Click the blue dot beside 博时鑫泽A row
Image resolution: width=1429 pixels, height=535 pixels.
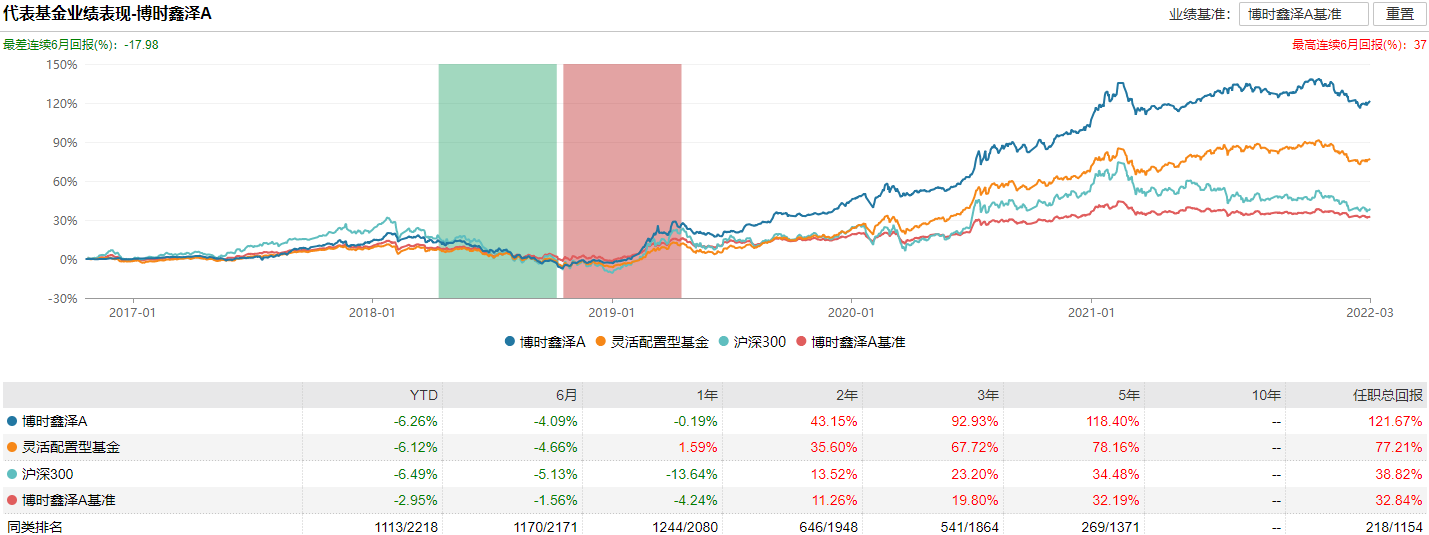[x=12, y=422]
